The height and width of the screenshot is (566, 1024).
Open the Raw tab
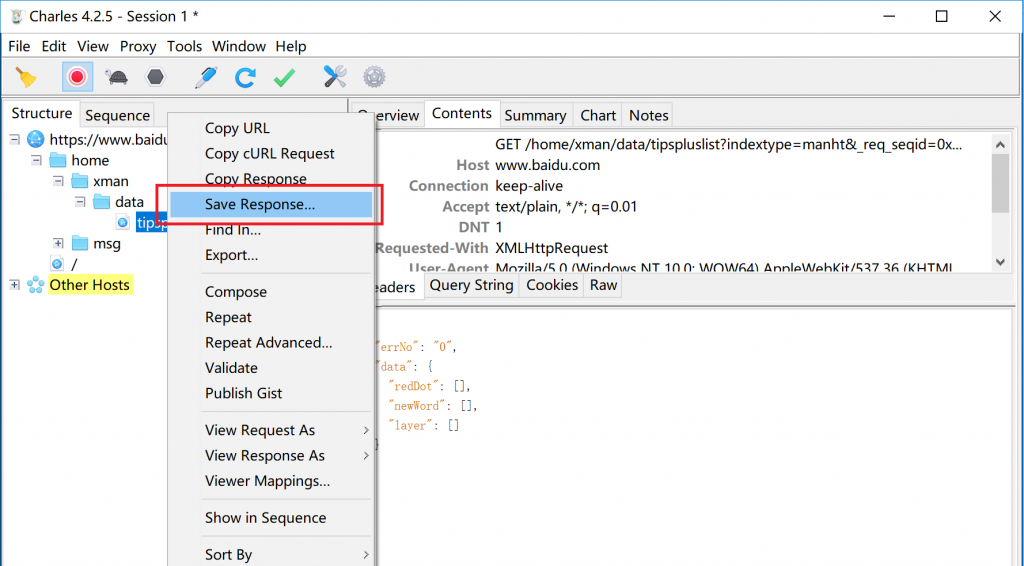tap(603, 285)
